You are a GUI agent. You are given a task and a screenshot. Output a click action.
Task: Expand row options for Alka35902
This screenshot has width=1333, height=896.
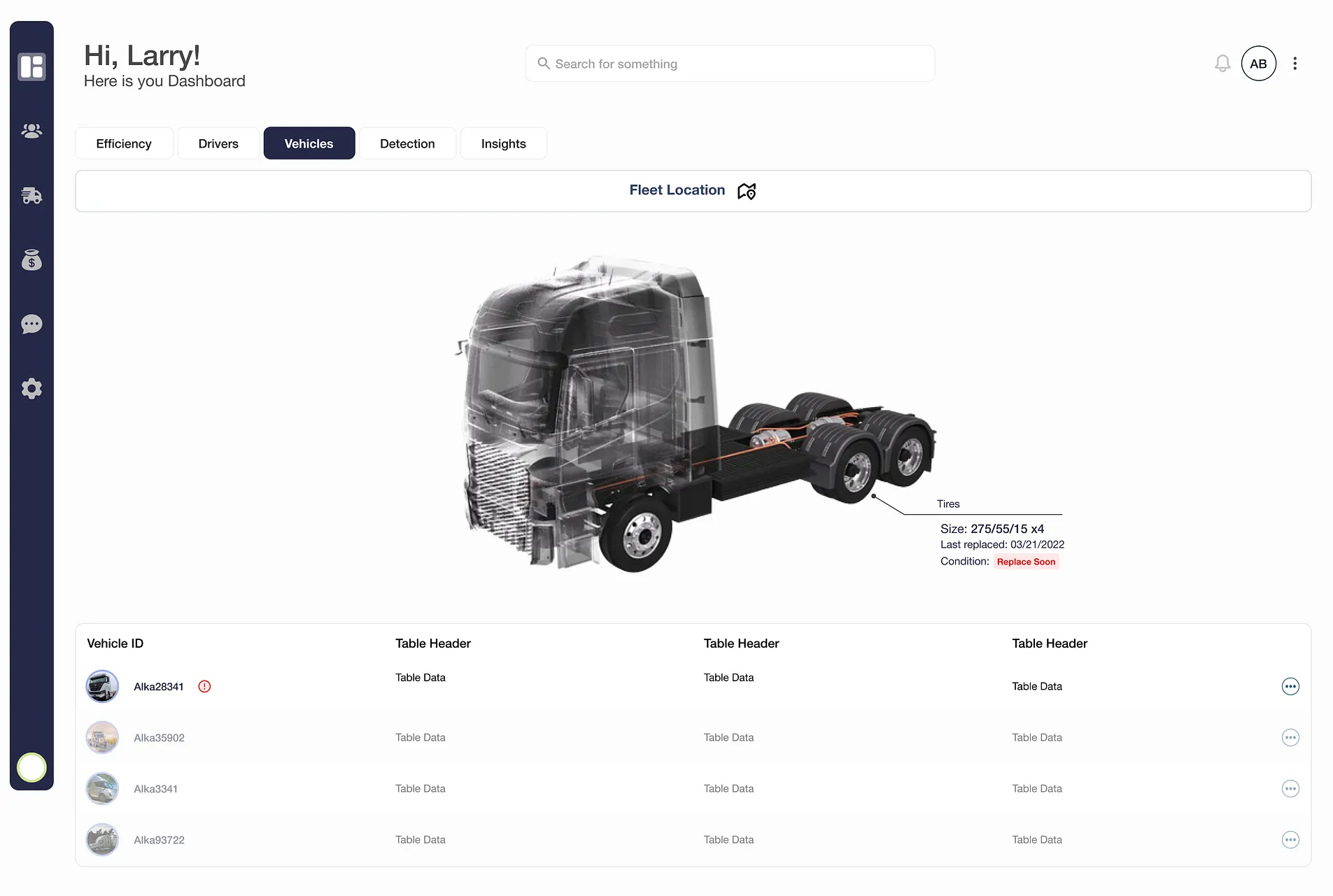(1290, 738)
